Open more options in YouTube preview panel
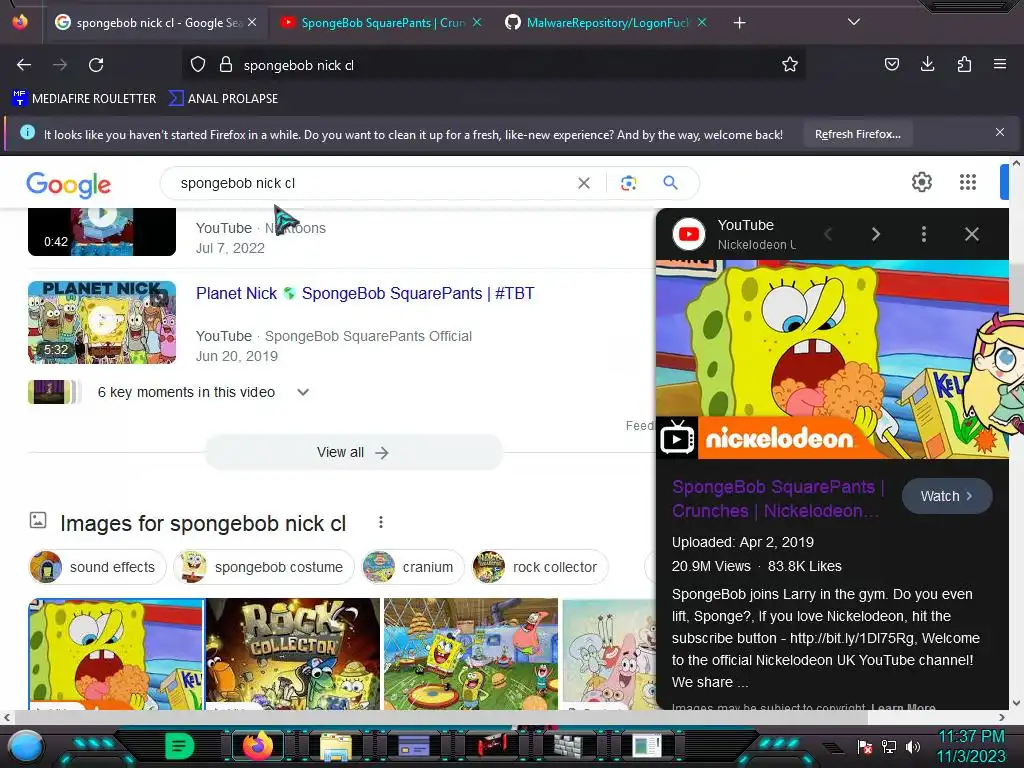This screenshot has width=1024, height=768. pyautogui.click(x=923, y=234)
